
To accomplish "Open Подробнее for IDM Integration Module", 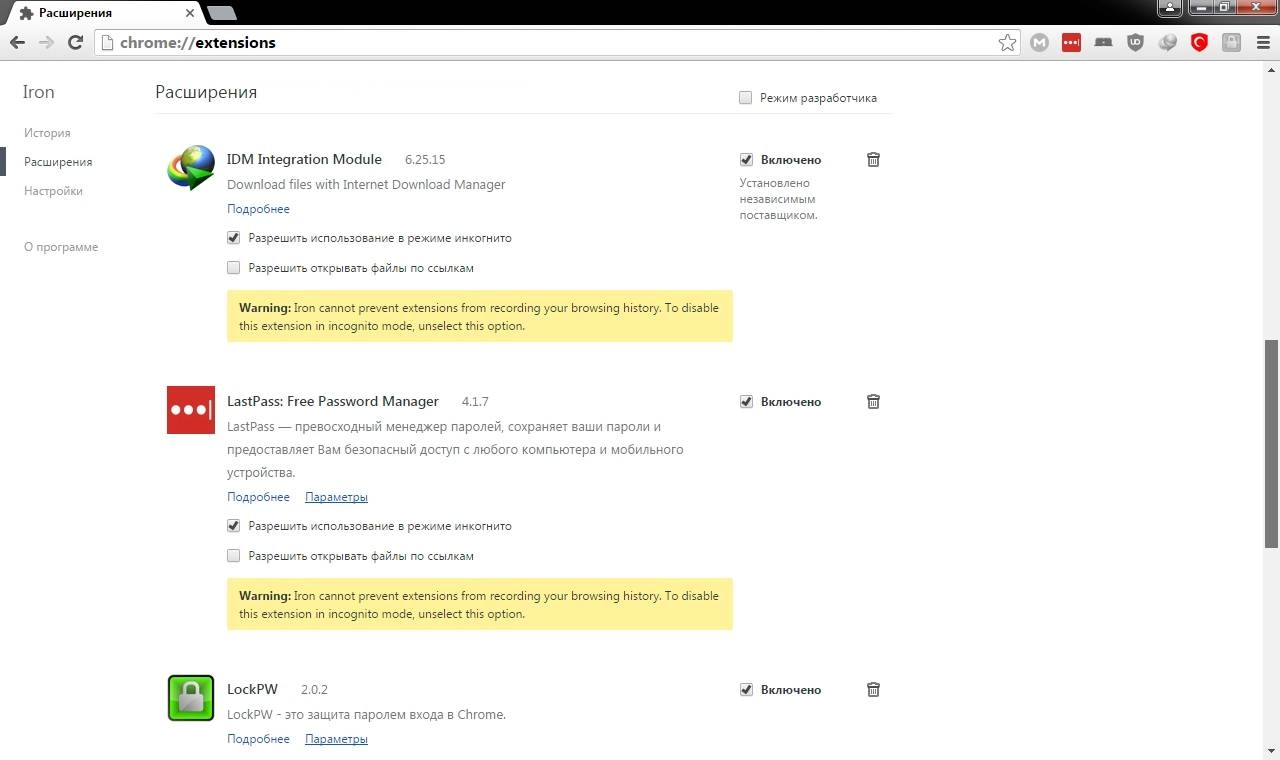I will 258,209.
